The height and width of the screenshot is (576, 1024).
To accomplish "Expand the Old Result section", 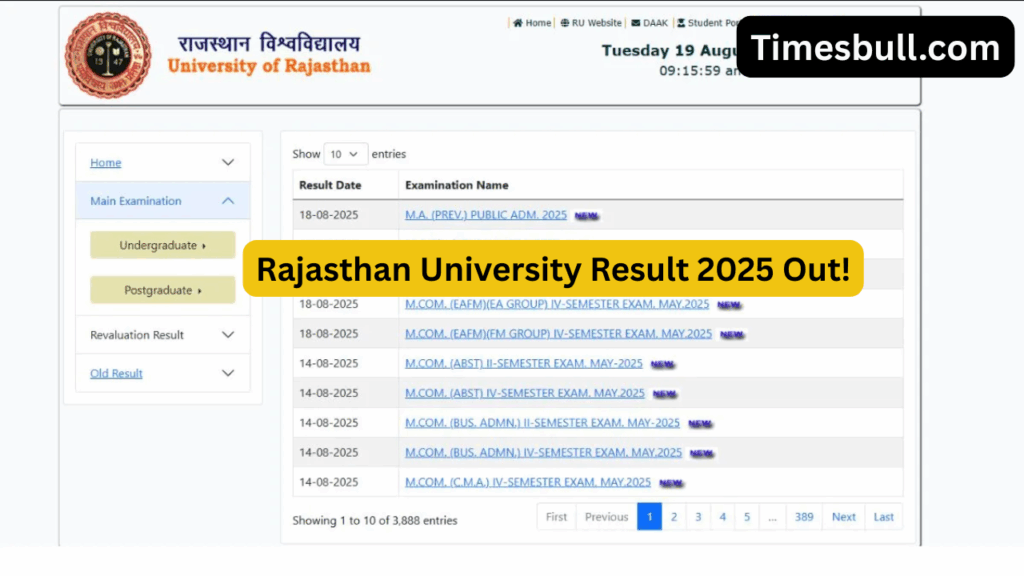I will click(228, 373).
